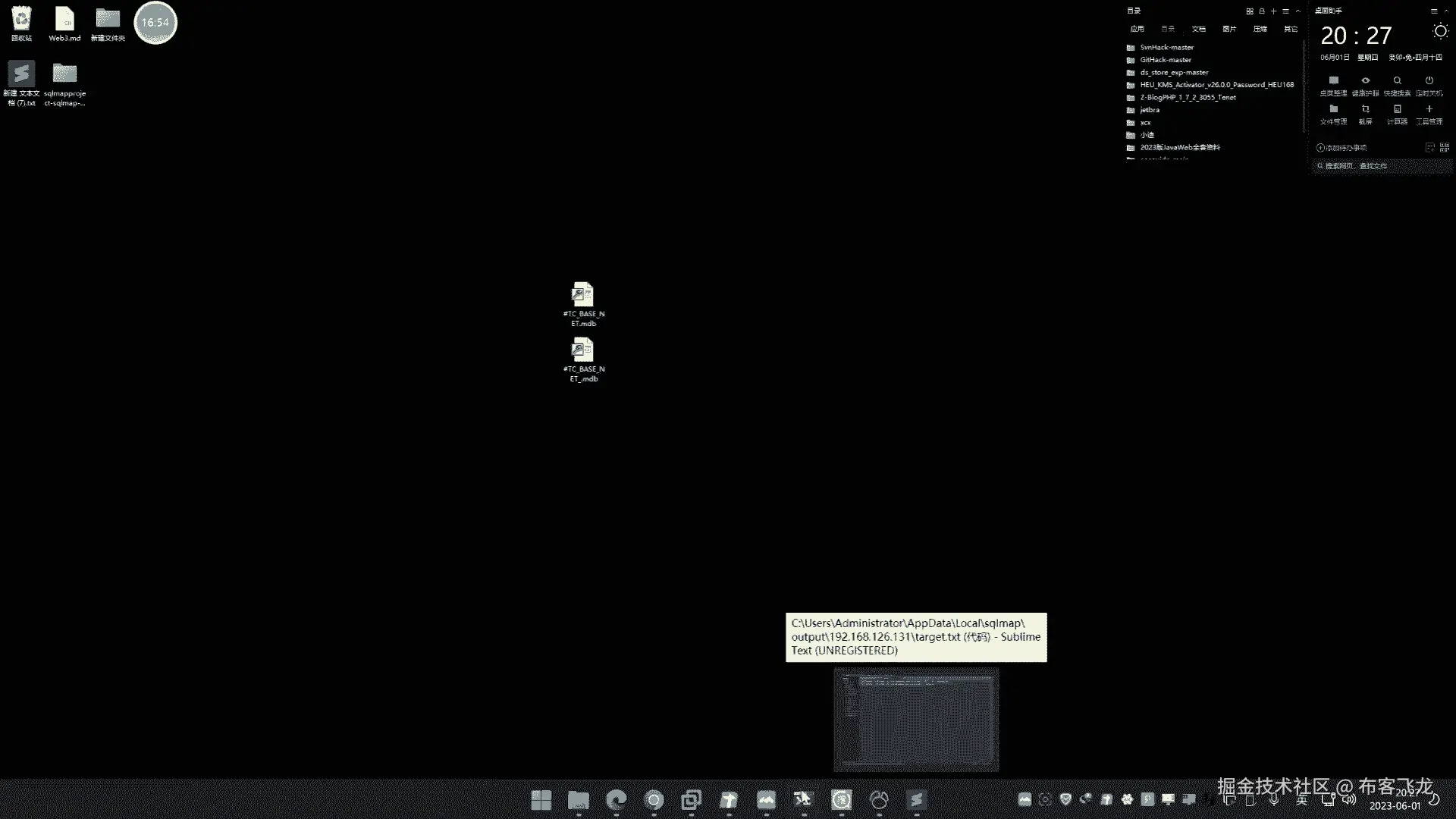The width and height of the screenshot is (1456, 819).
Task: Collapse the 目录 panel with chevron
Action: (1298, 11)
